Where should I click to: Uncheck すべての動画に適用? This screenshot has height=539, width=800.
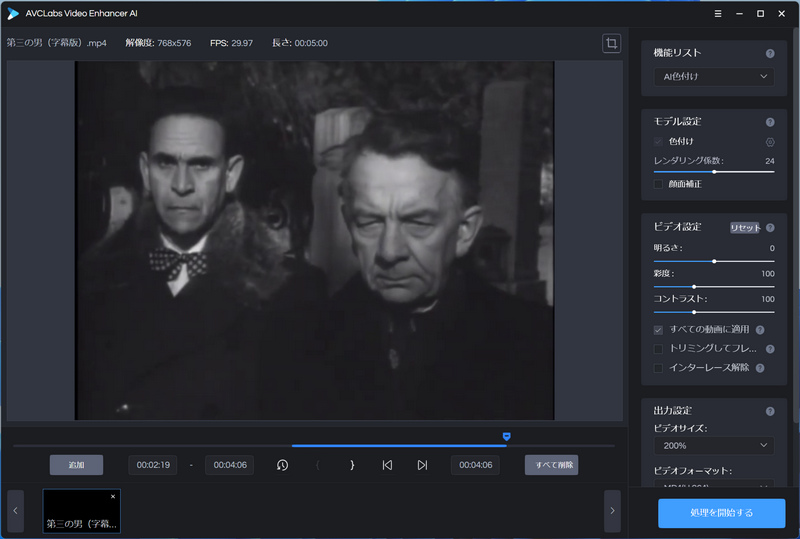tap(658, 330)
